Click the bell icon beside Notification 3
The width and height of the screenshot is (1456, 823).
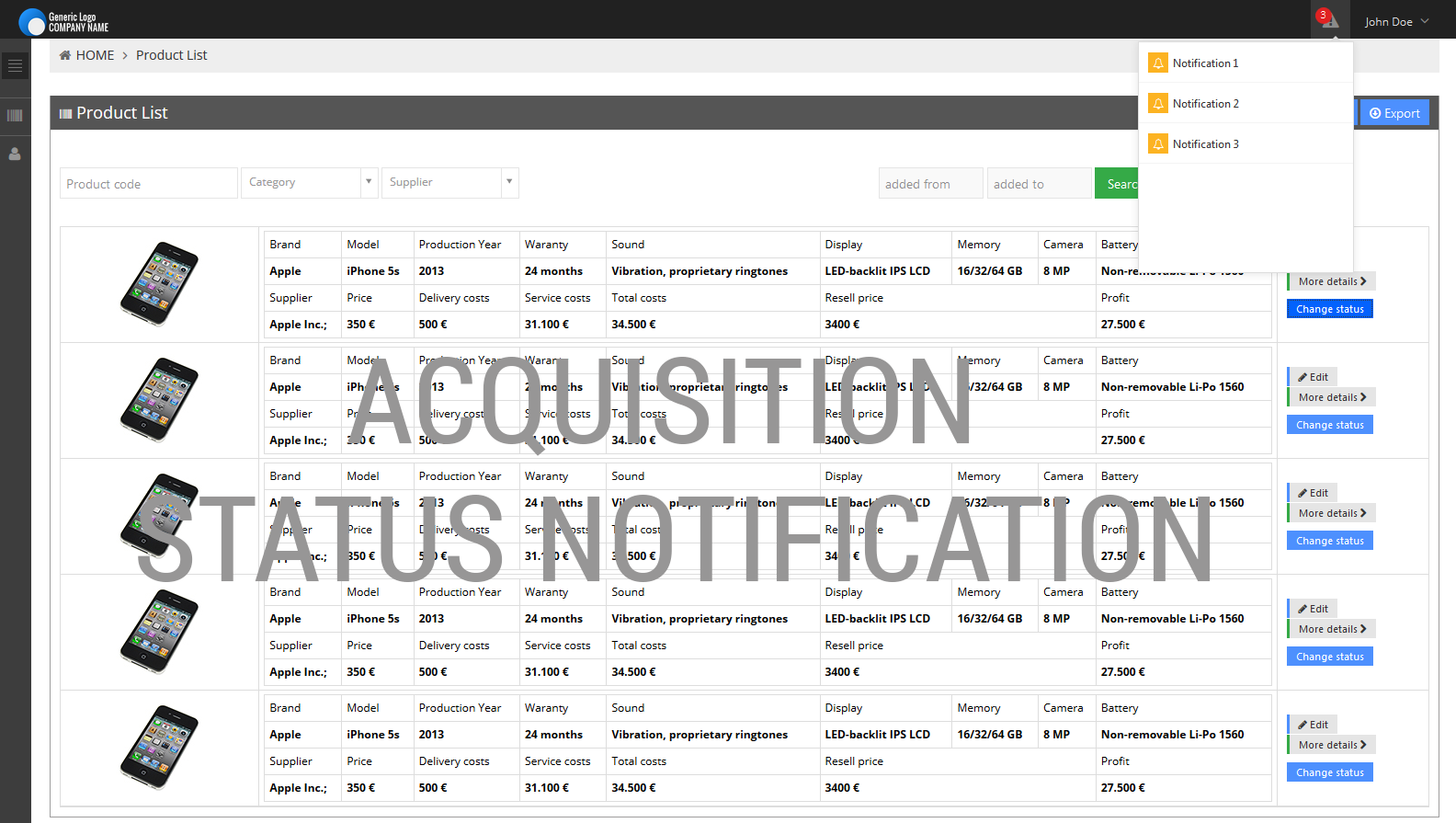coord(1158,144)
